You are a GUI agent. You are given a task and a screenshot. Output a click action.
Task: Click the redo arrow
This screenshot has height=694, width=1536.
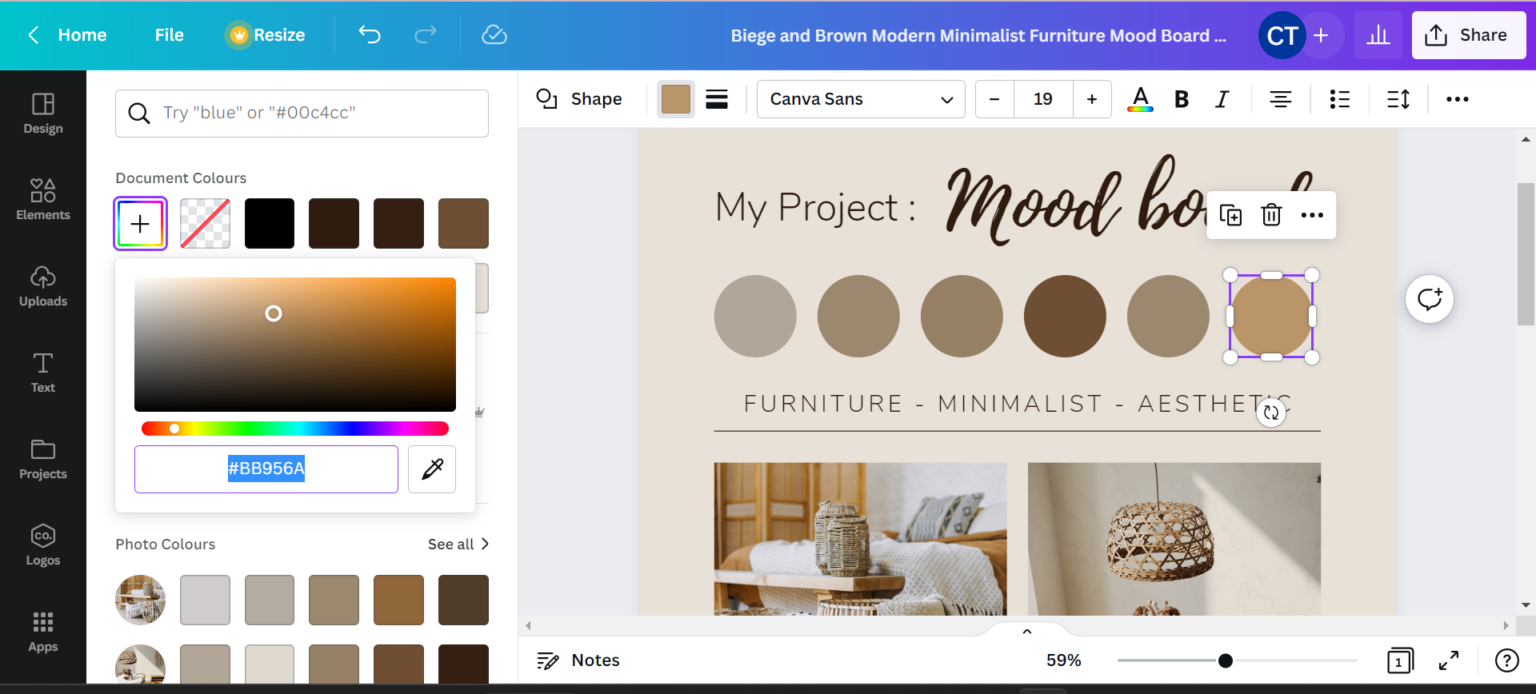tap(425, 35)
